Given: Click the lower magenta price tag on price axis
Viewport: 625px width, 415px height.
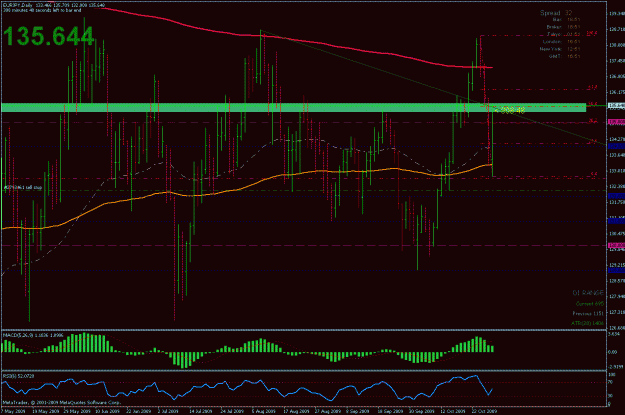Looking at the screenshot, I should tap(616, 246).
